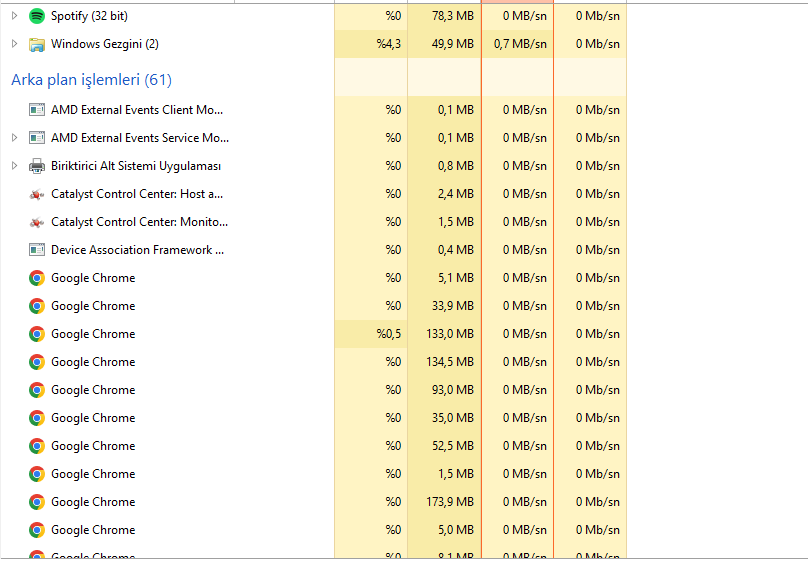Expand the AMD External Events Service entry
The image size is (808, 561).
pyautogui.click(x=14, y=138)
